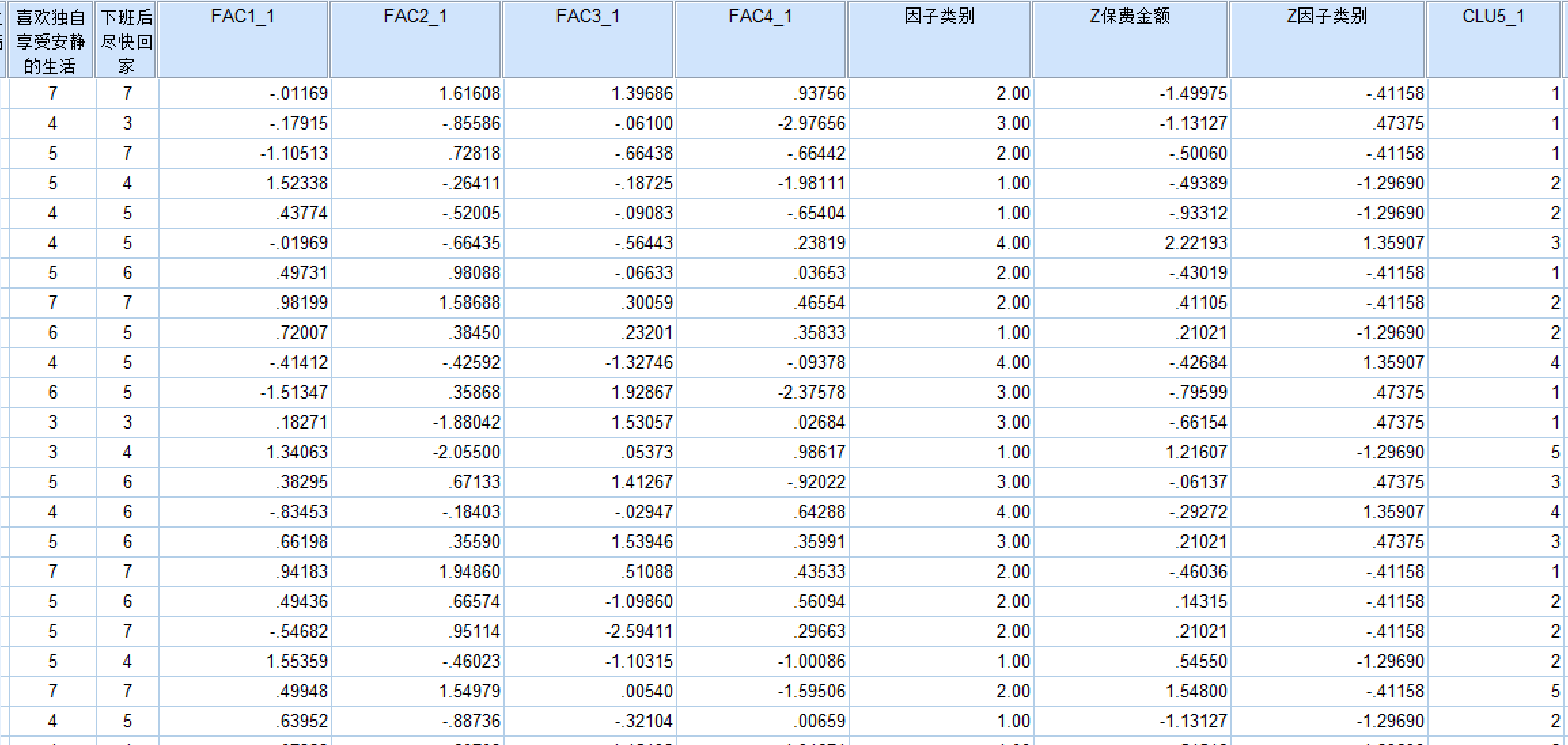Select the CLU5_1 column header
The width and height of the screenshot is (1568, 745).
point(1494,39)
